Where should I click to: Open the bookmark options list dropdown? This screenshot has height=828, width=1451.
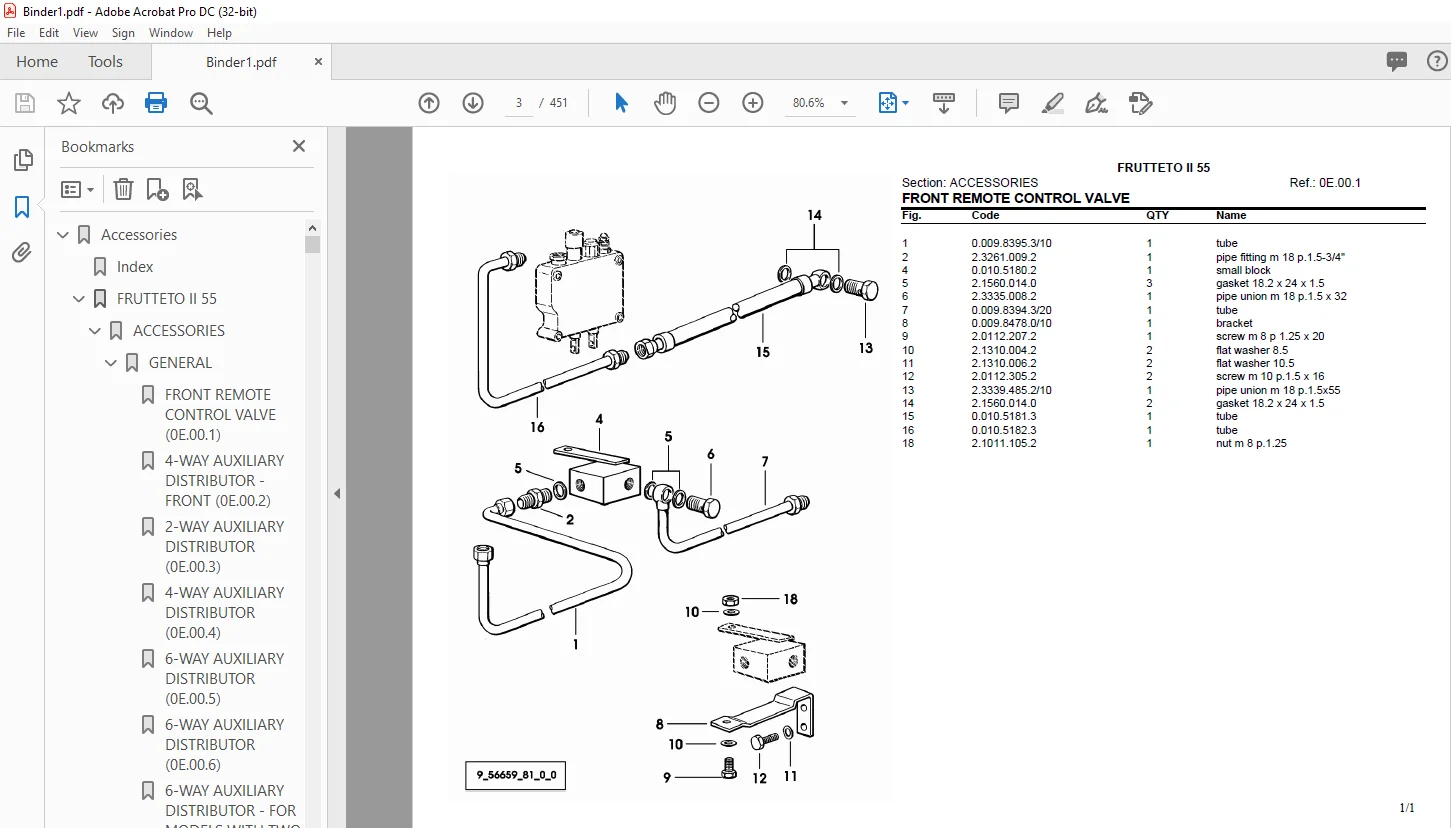[78, 189]
